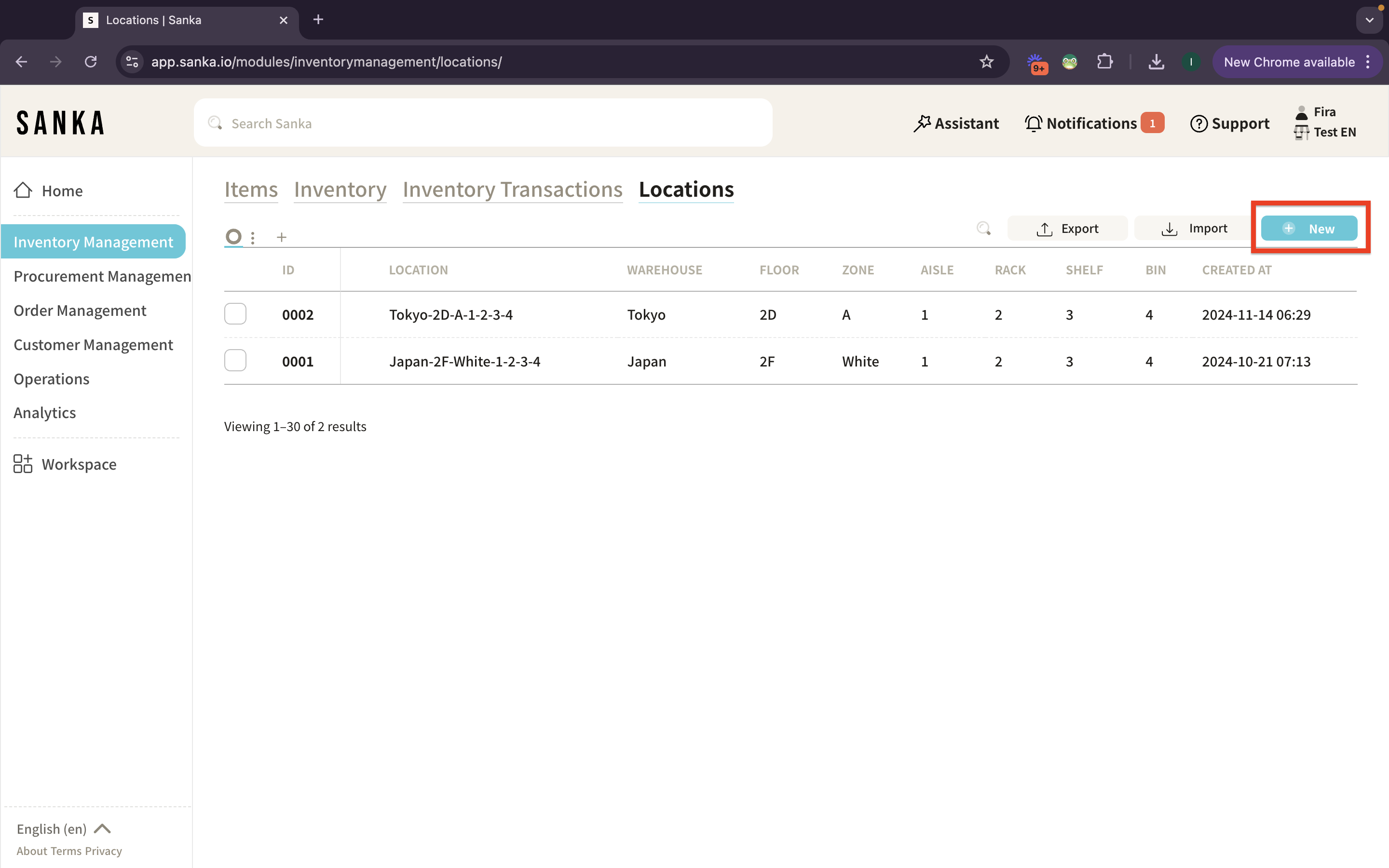Click the plus icon to add view
The image size is (1389, 868).
click(281, 237)
